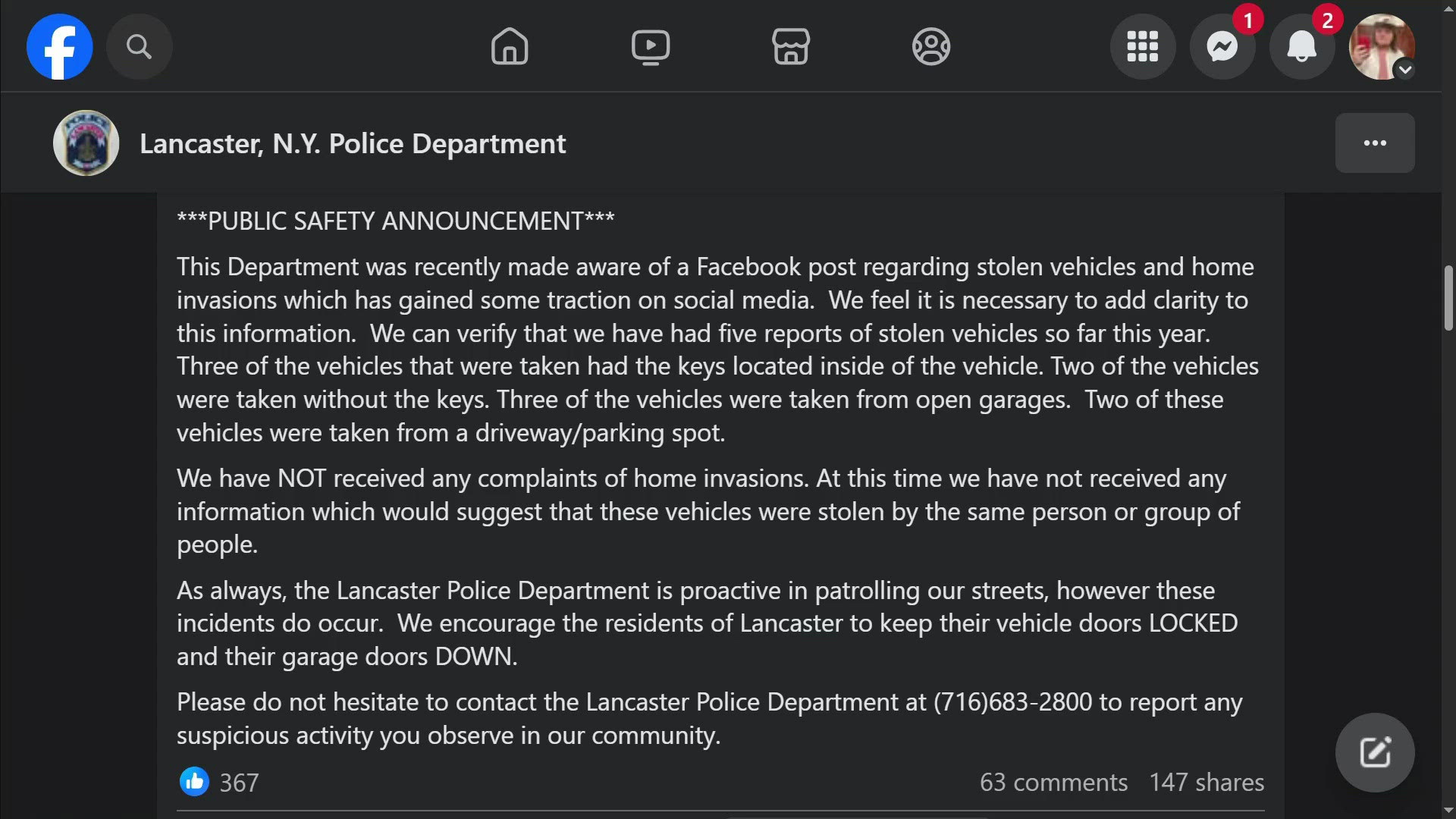View your notifications
This screenshot has height=819, width=1456.
click(x=1301, y=46)
